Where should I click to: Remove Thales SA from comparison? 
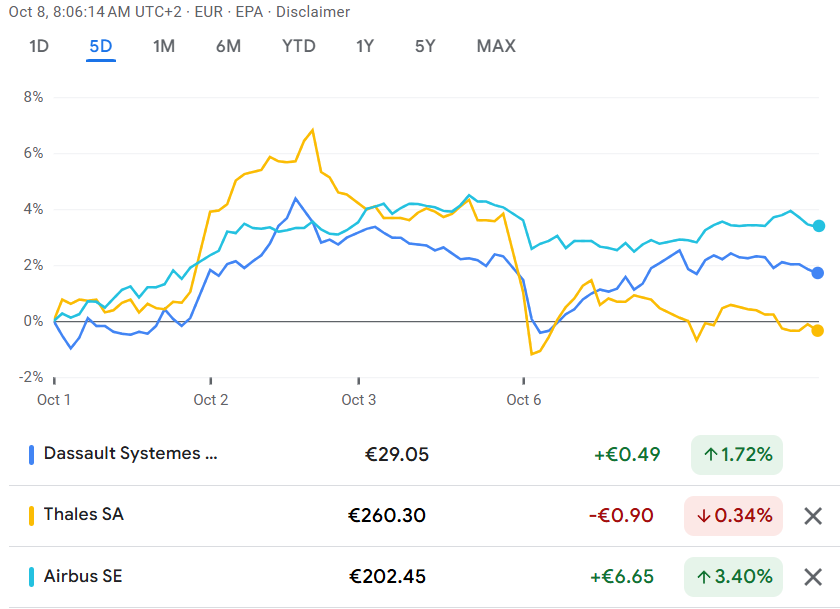coord(813,516)
